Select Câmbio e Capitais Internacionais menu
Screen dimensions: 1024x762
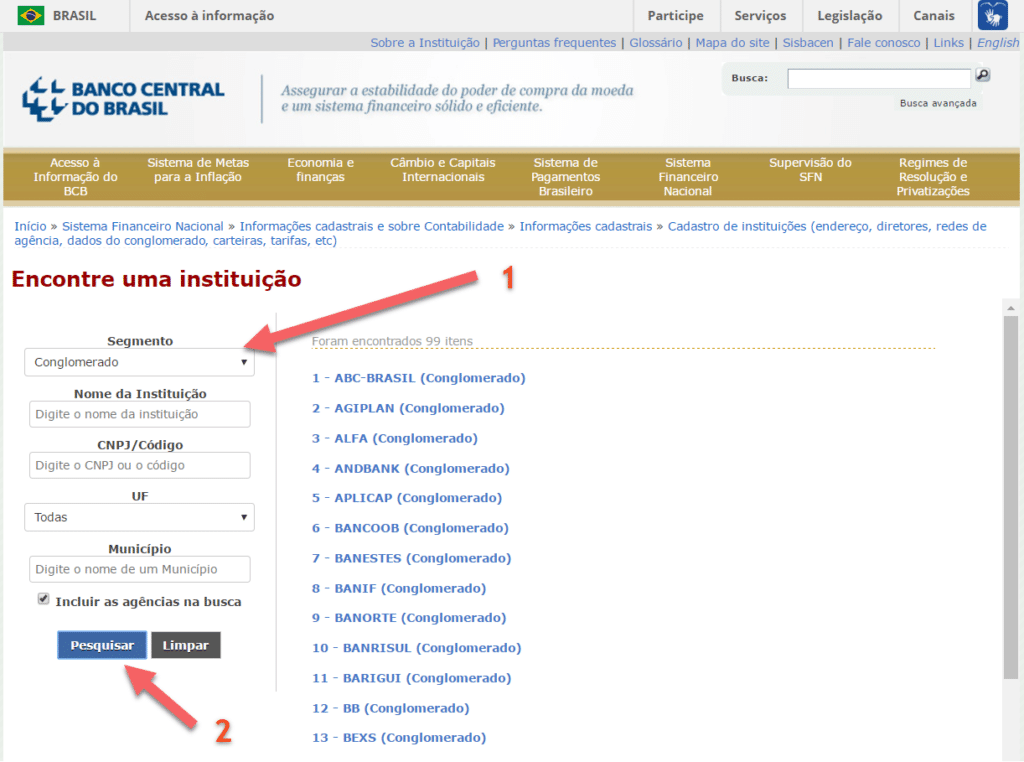[x=443, y=170]
